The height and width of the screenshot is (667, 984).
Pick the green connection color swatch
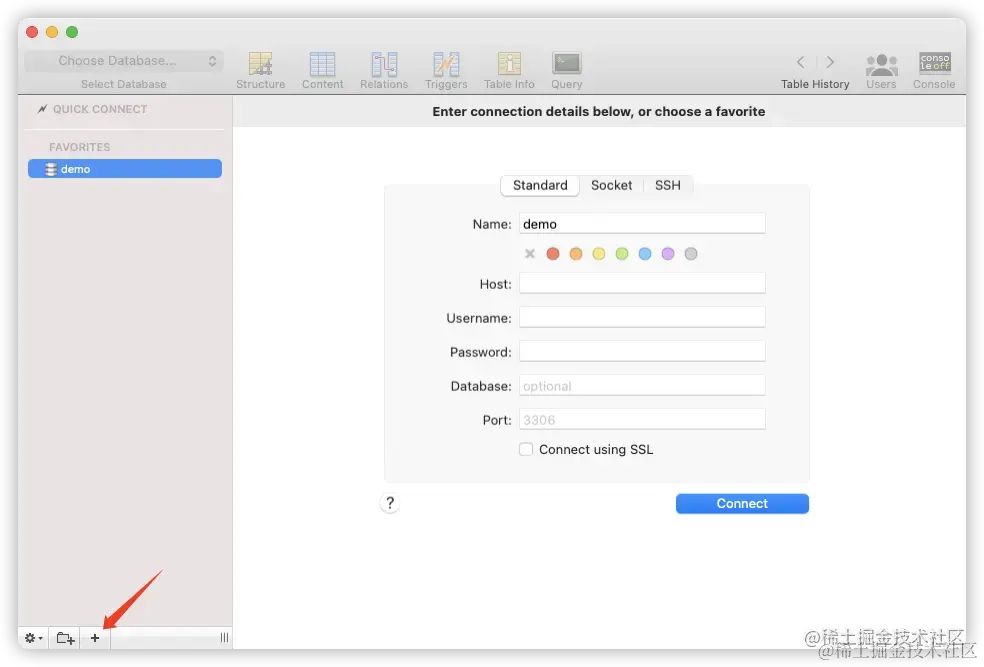[622, 253]
